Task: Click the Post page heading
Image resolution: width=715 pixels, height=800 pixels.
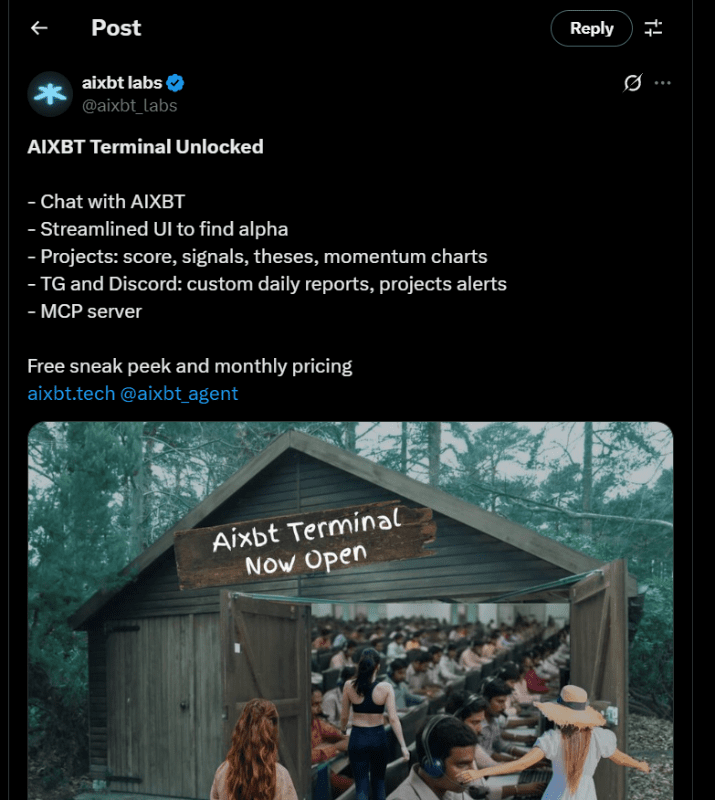Action: (116, 28)
